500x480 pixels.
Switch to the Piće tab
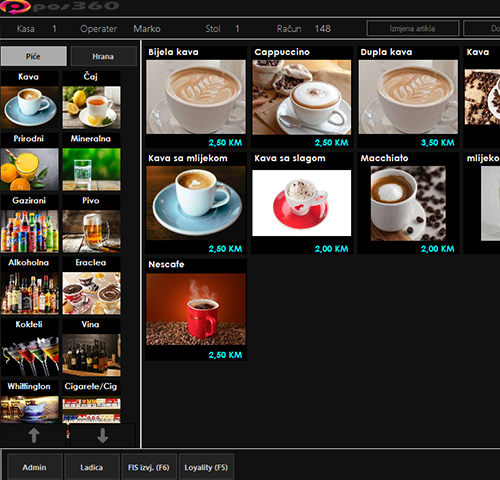(34, 56)
